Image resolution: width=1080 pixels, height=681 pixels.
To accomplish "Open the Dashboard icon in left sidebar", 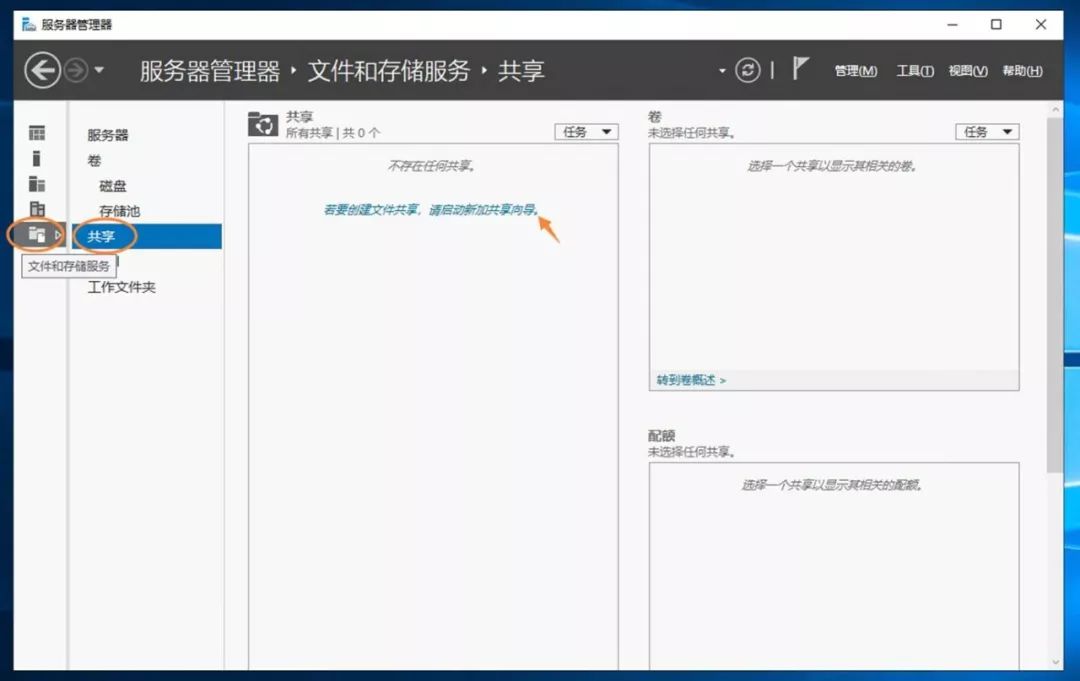I will [x=37, y=132].
